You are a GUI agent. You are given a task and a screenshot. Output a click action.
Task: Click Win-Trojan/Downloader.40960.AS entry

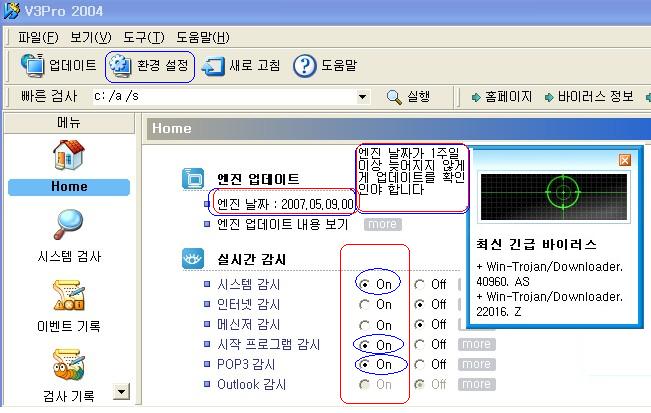coord(550,274)
